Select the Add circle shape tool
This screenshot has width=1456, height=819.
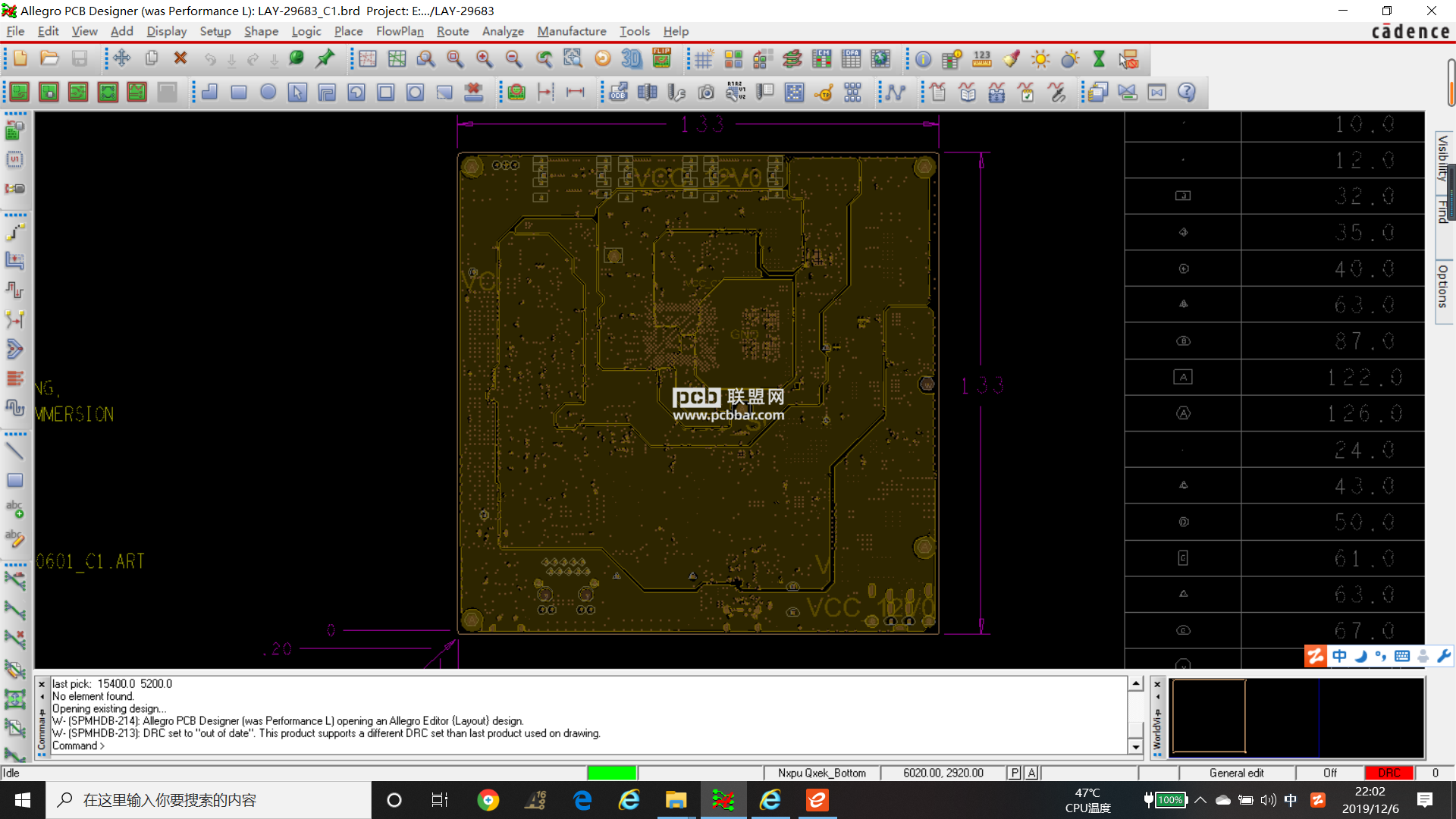268,93
